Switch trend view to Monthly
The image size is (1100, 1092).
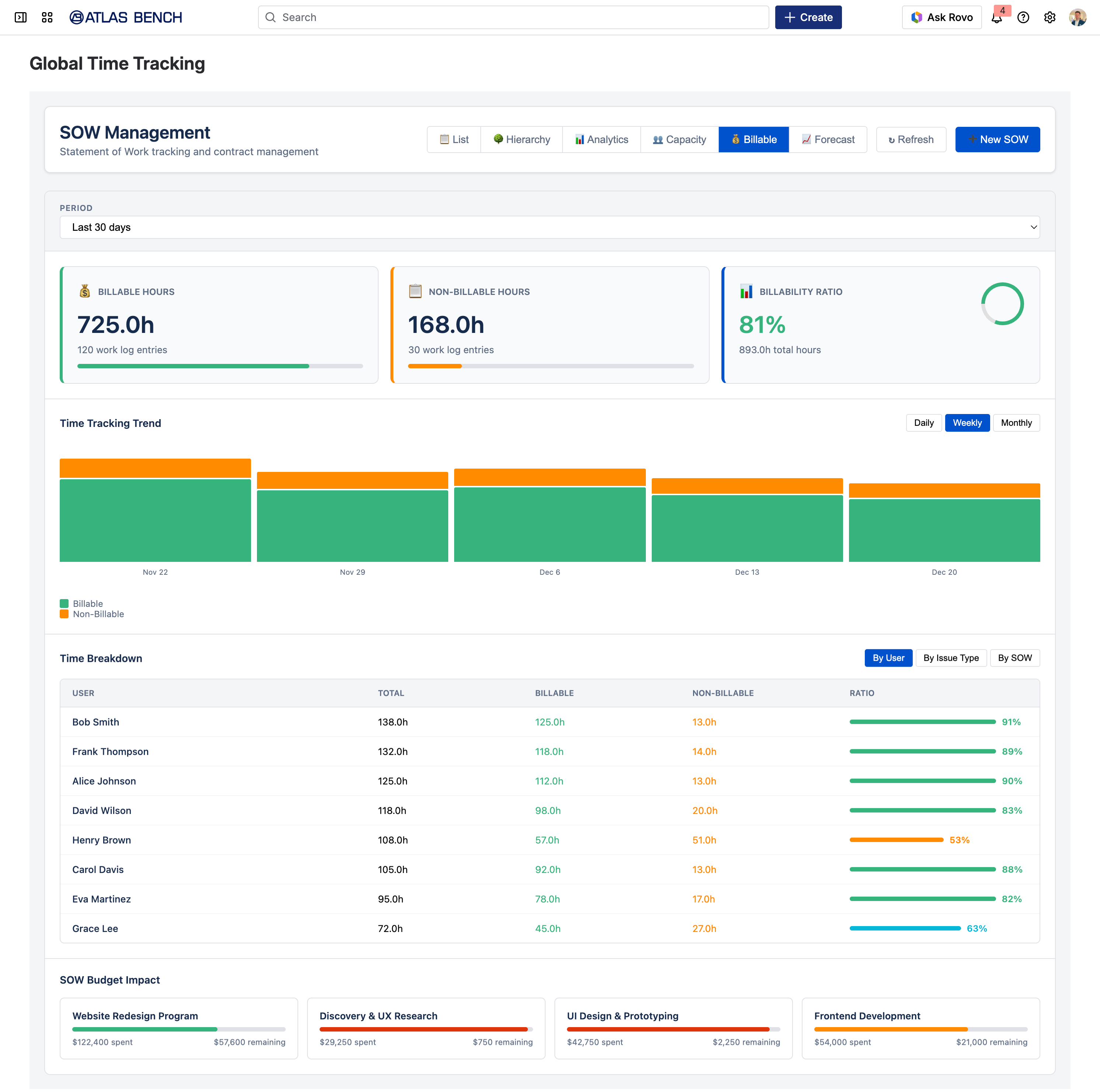(x=1016, y=422)
